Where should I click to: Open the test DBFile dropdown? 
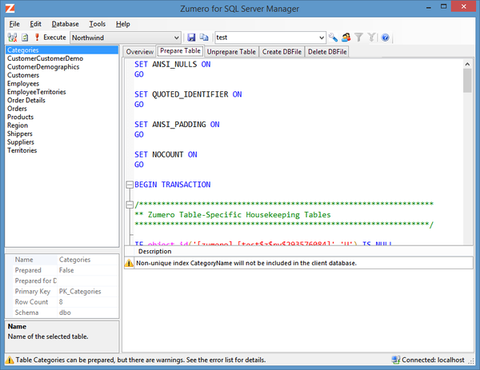coord(321,38)
